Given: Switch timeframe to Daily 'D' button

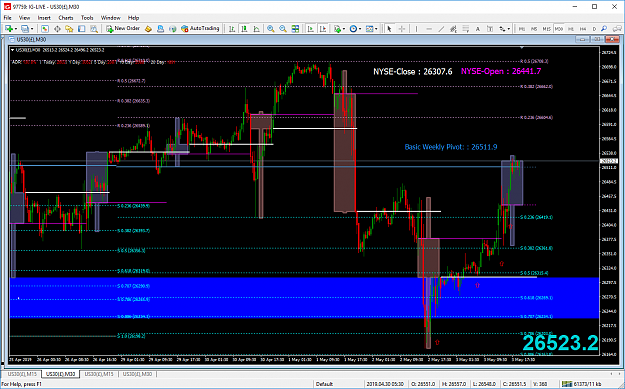Looking at the screenshot, I should 594,29.
